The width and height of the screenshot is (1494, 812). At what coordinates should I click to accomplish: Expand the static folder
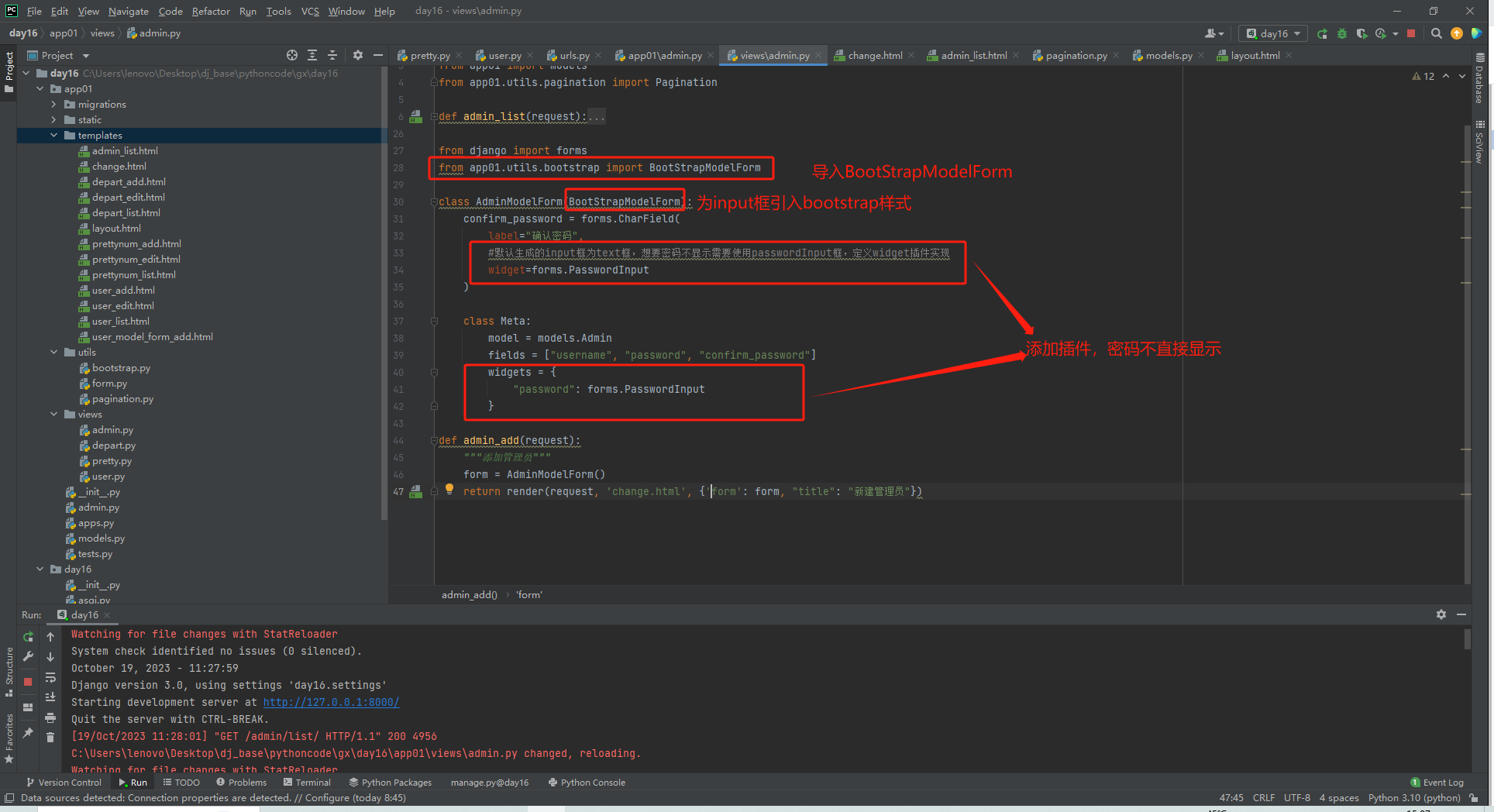54,120
